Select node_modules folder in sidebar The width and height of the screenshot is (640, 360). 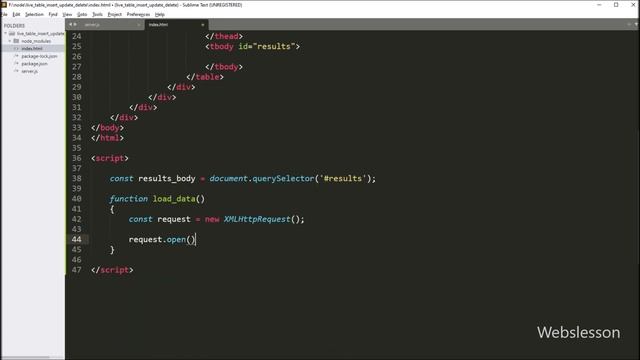[36, 41]
